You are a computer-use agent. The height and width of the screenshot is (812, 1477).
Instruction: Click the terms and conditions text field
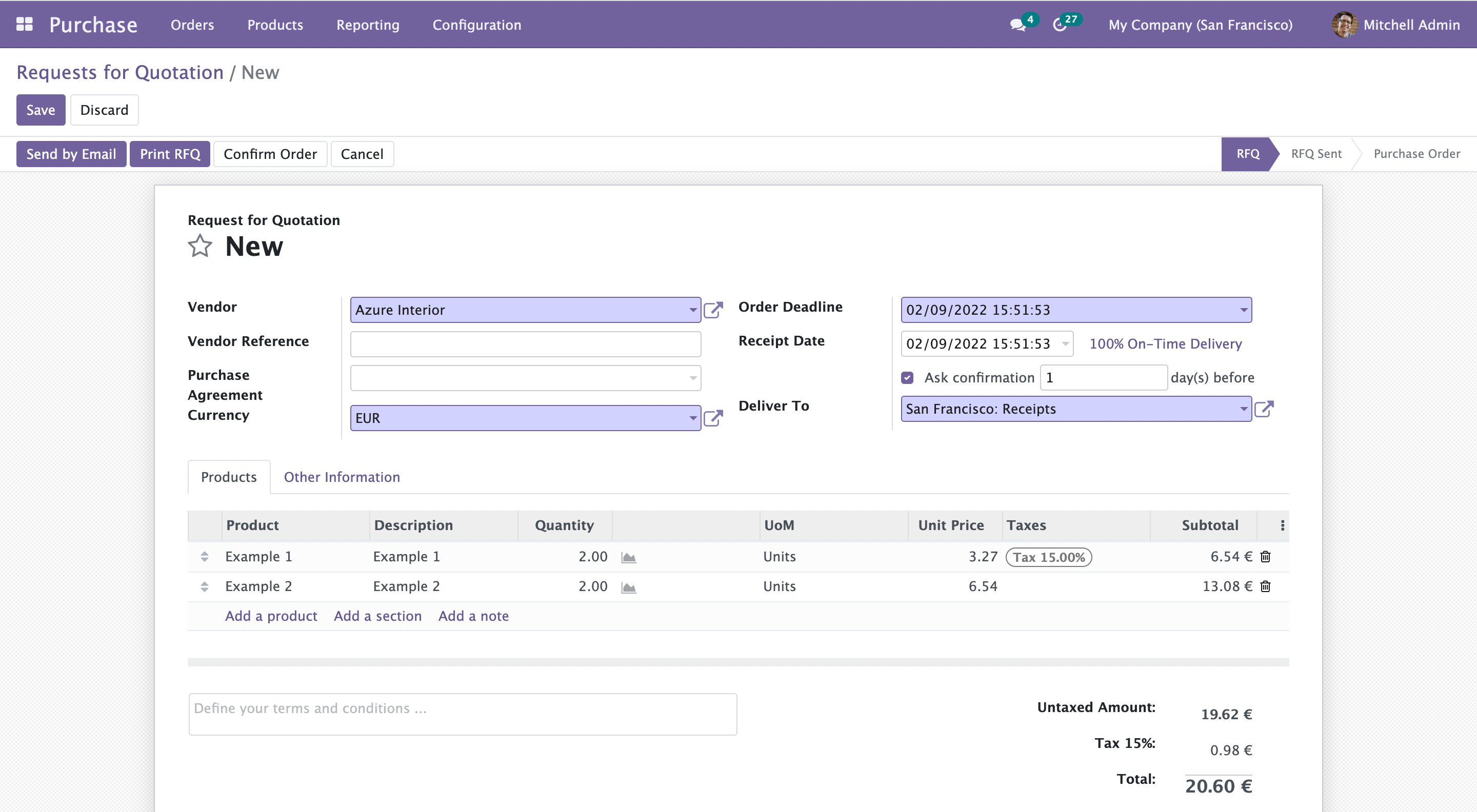462,714
